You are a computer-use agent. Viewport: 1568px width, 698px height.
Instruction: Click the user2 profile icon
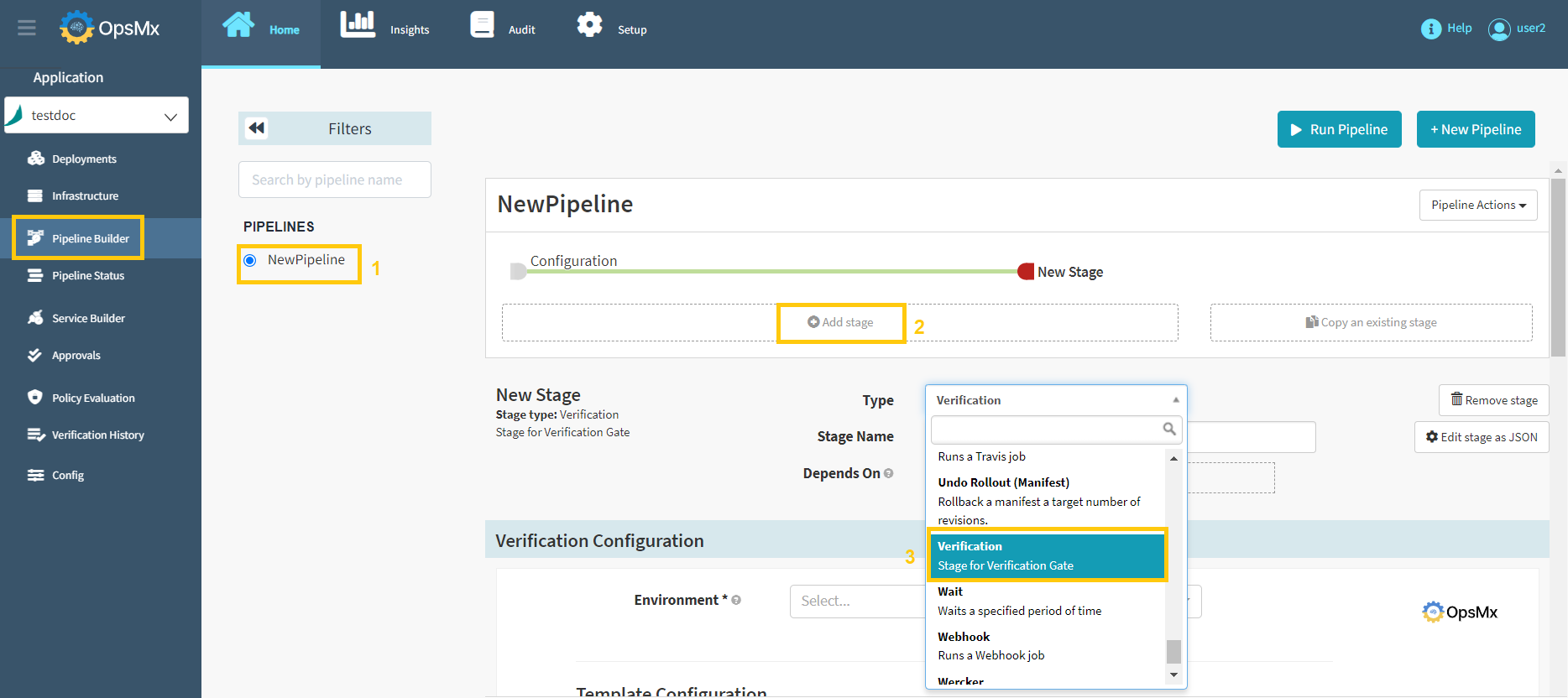click(1498, 29)
